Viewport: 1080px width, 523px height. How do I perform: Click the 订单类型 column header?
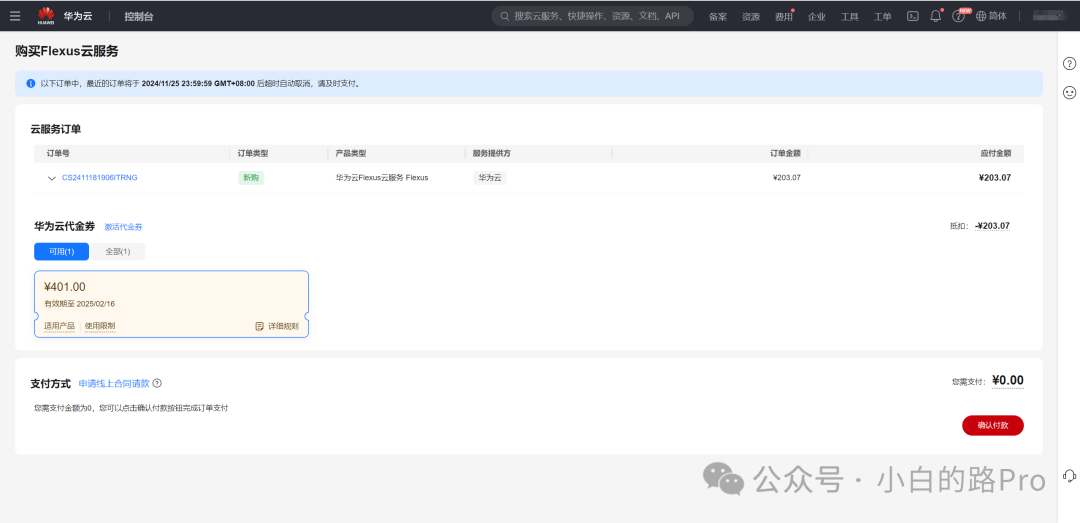[253, 154]
